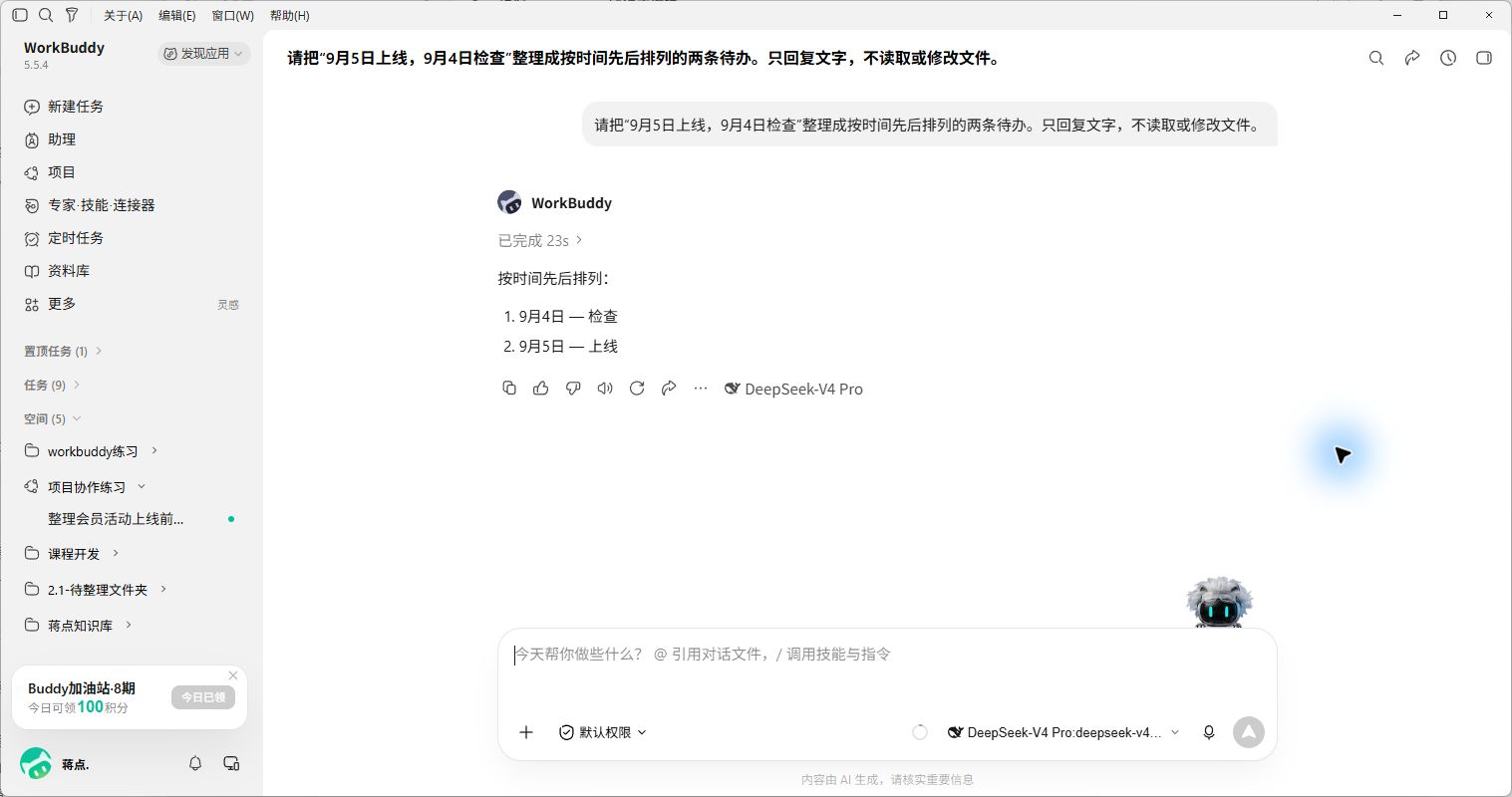The height and width of the screenshot is (797, 1512).
Task: Open the 帮助(H) menu
Action: point(289,16)
